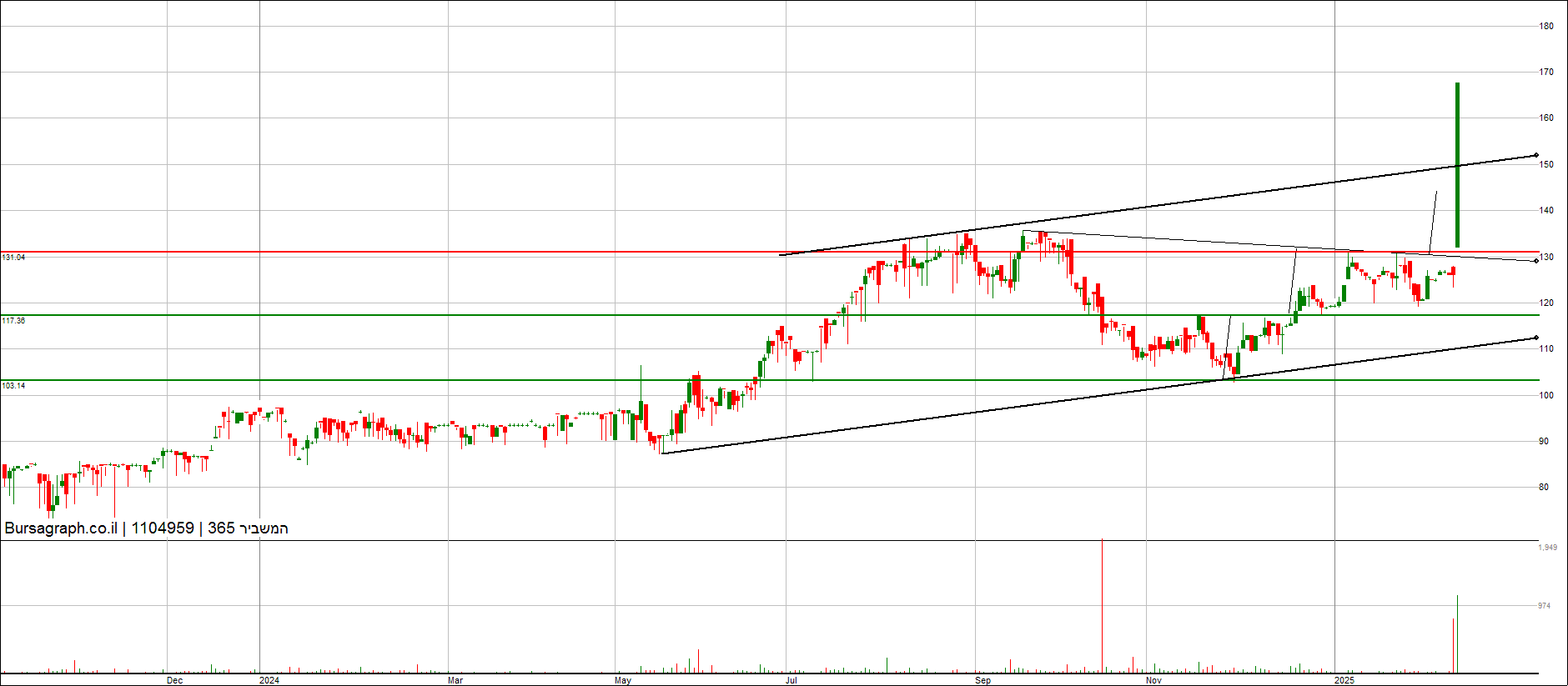Viewport: 1568px width, 686px height.
Task: Select the red horizontal line at 131.04
Action: [x=769, y=252]
